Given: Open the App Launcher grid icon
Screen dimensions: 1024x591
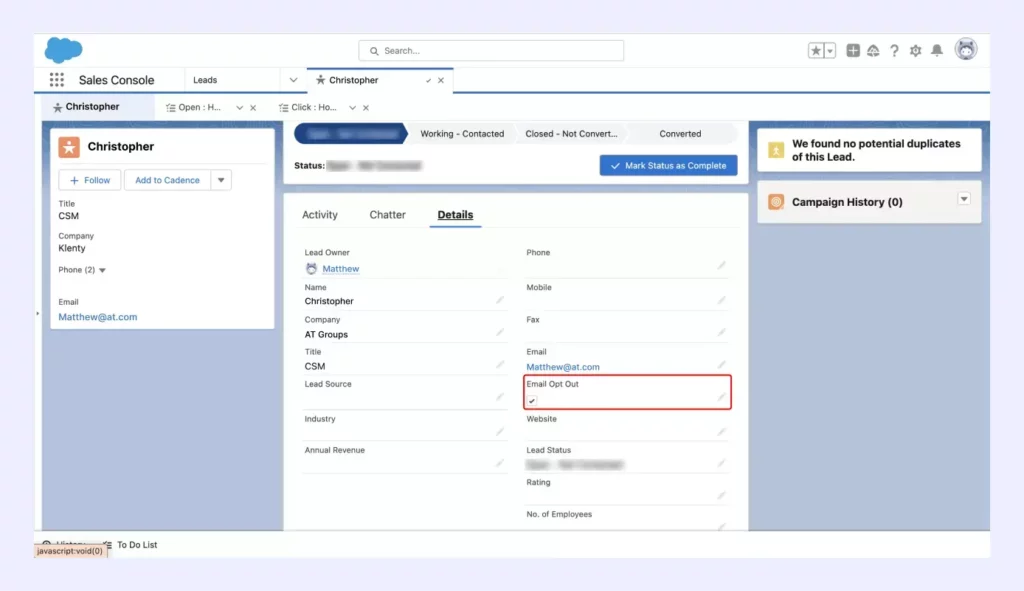Looking at the screenshot, I should click(57, 80).
